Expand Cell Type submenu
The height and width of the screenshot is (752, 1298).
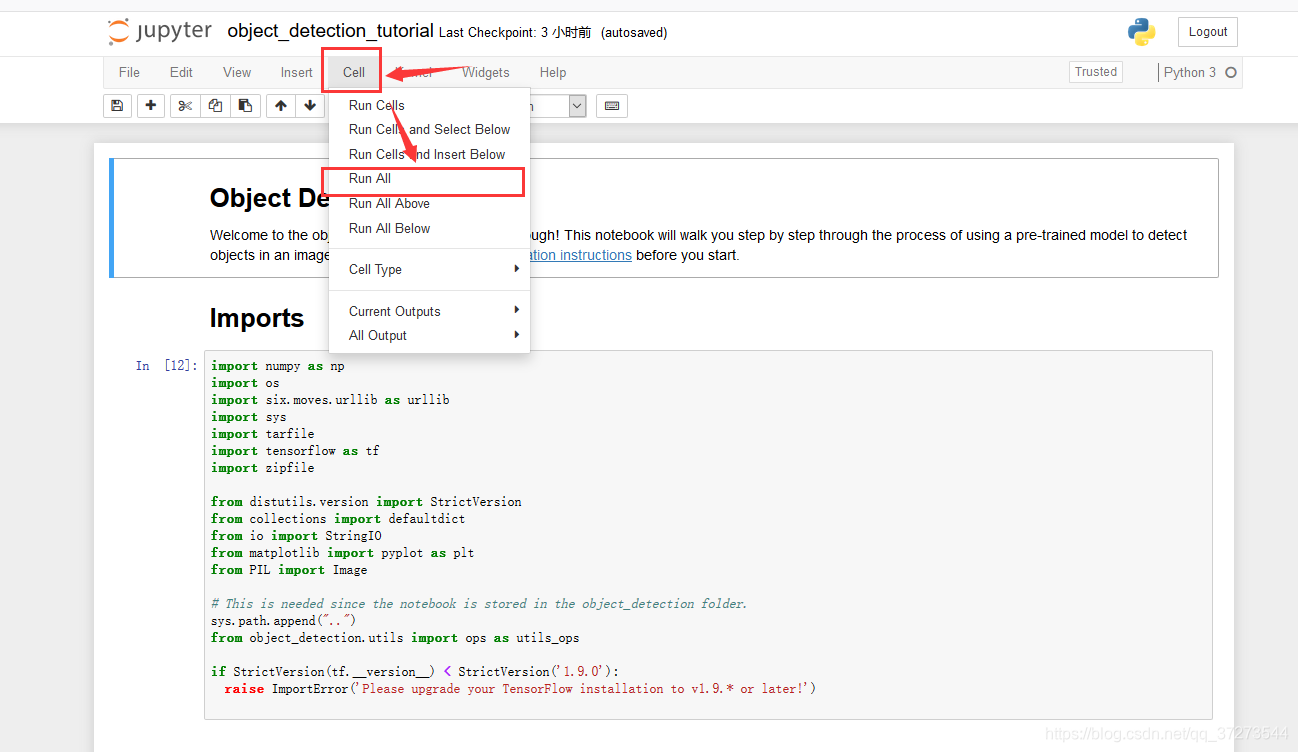point(430,269)
